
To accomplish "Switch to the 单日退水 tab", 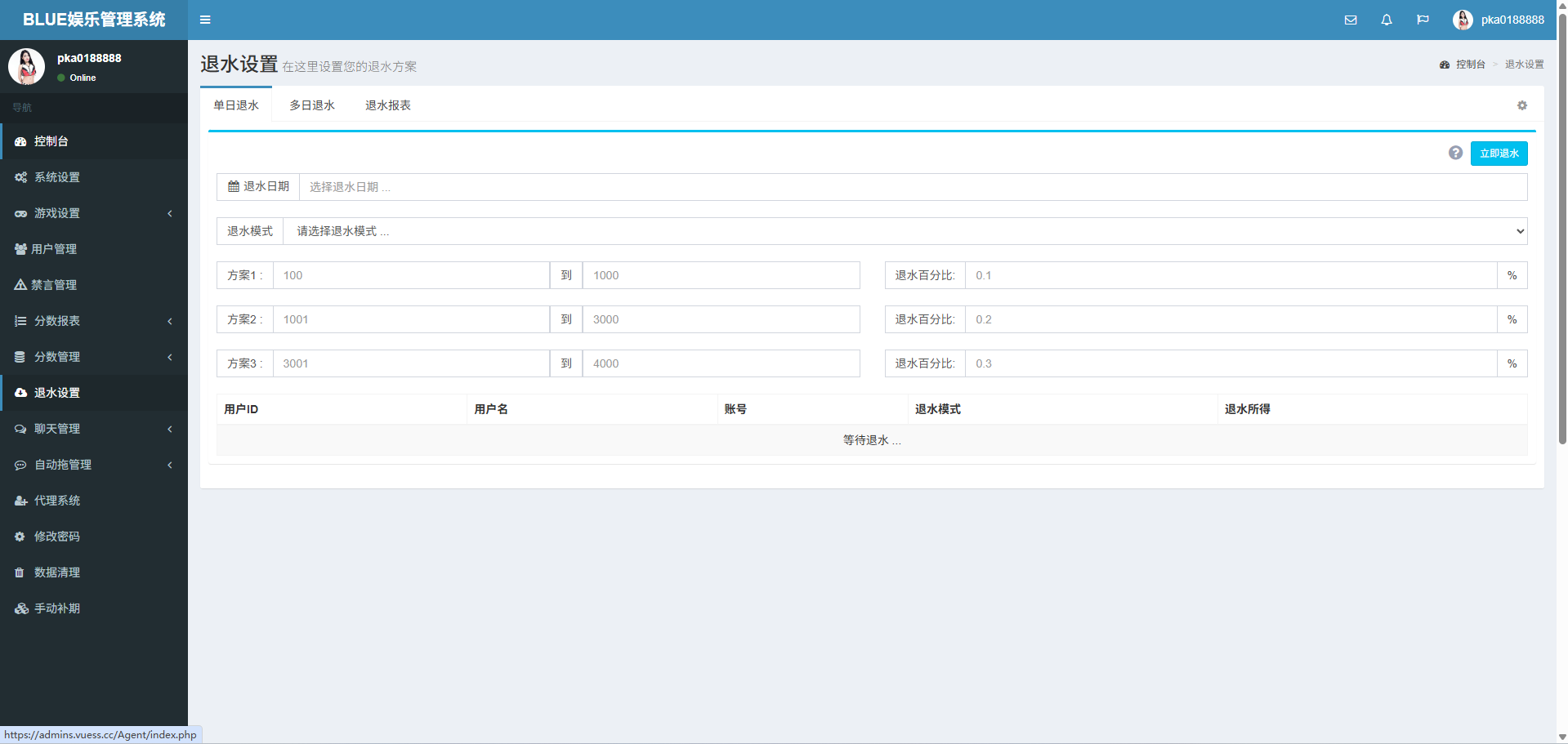I will pyautogui.click(x=236, y=105).
